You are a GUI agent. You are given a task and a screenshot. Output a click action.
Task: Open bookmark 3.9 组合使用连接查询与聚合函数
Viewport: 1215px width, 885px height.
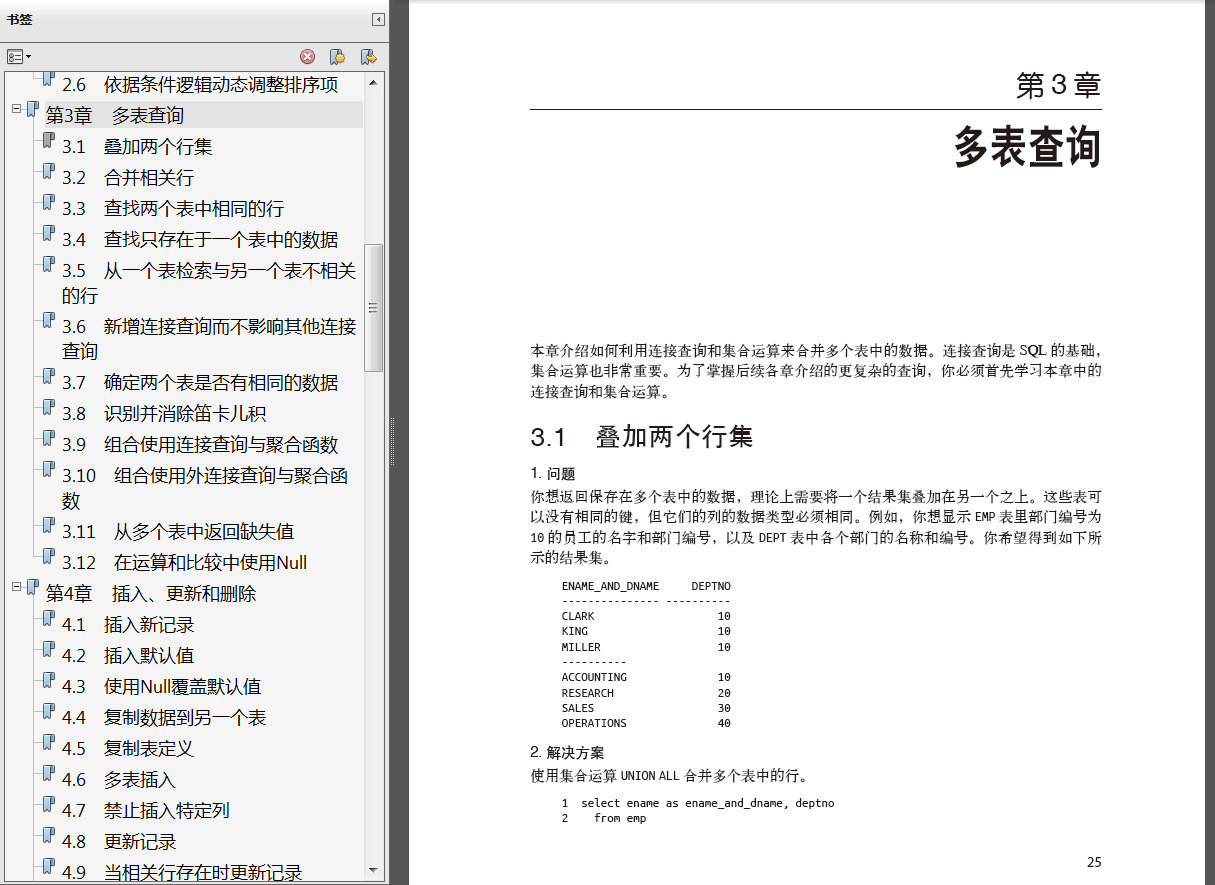click(x=200, y=445)
